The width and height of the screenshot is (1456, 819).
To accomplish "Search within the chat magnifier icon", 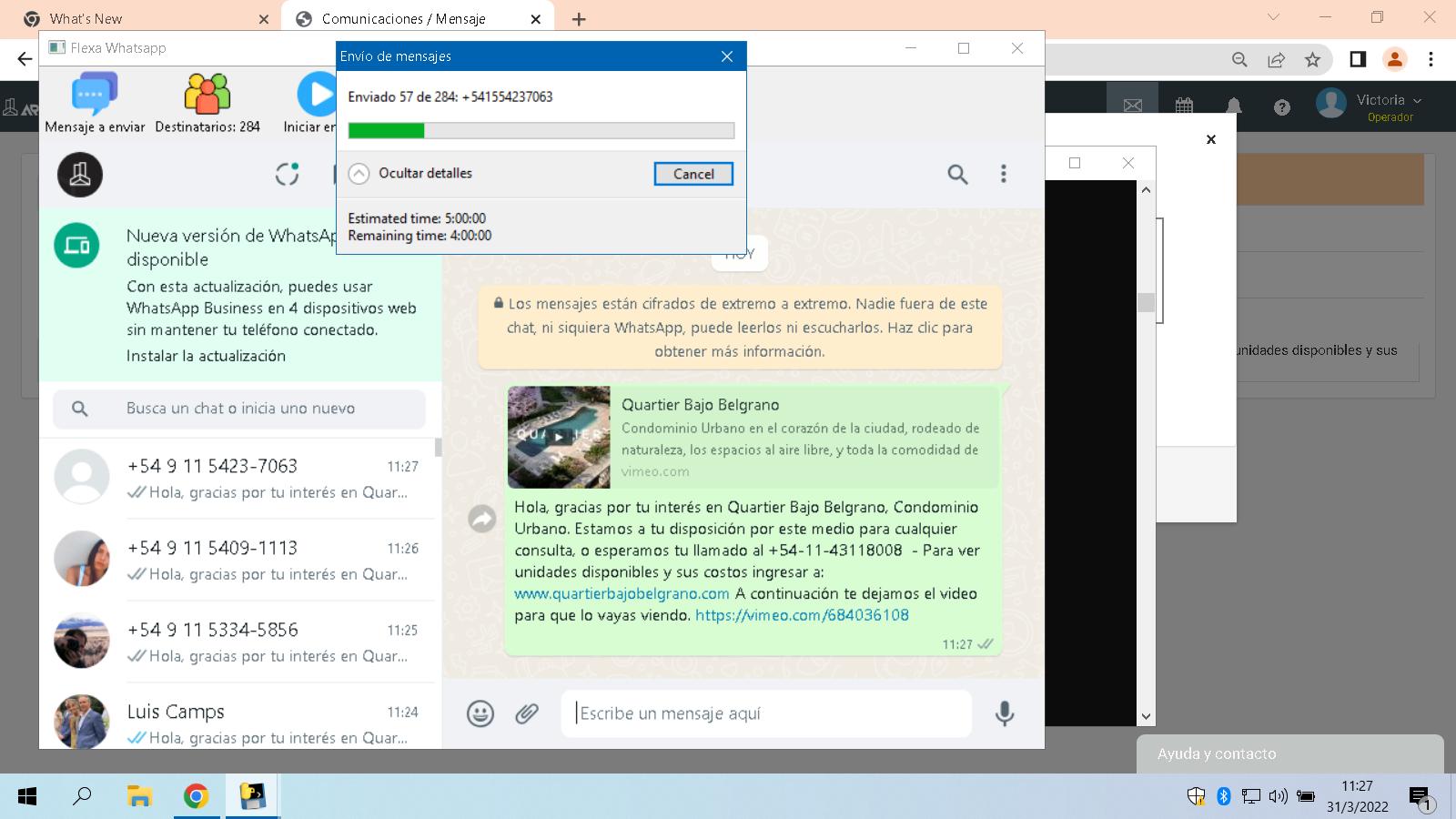I will point(957,174).
